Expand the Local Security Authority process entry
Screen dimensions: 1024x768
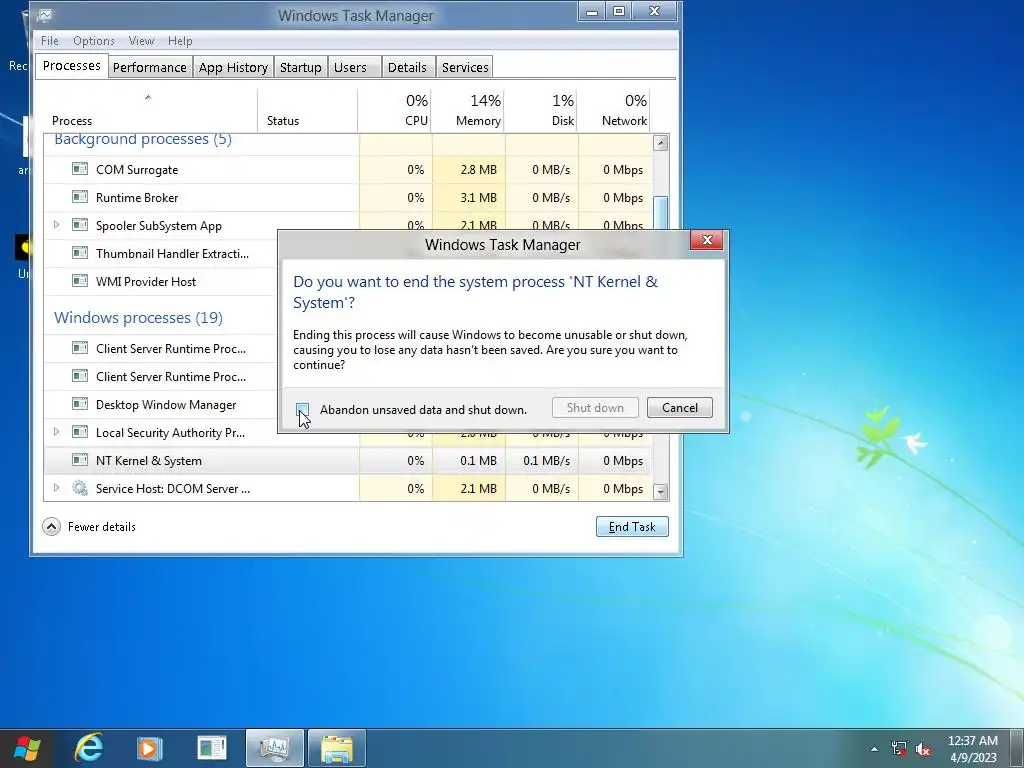(56, 432)
